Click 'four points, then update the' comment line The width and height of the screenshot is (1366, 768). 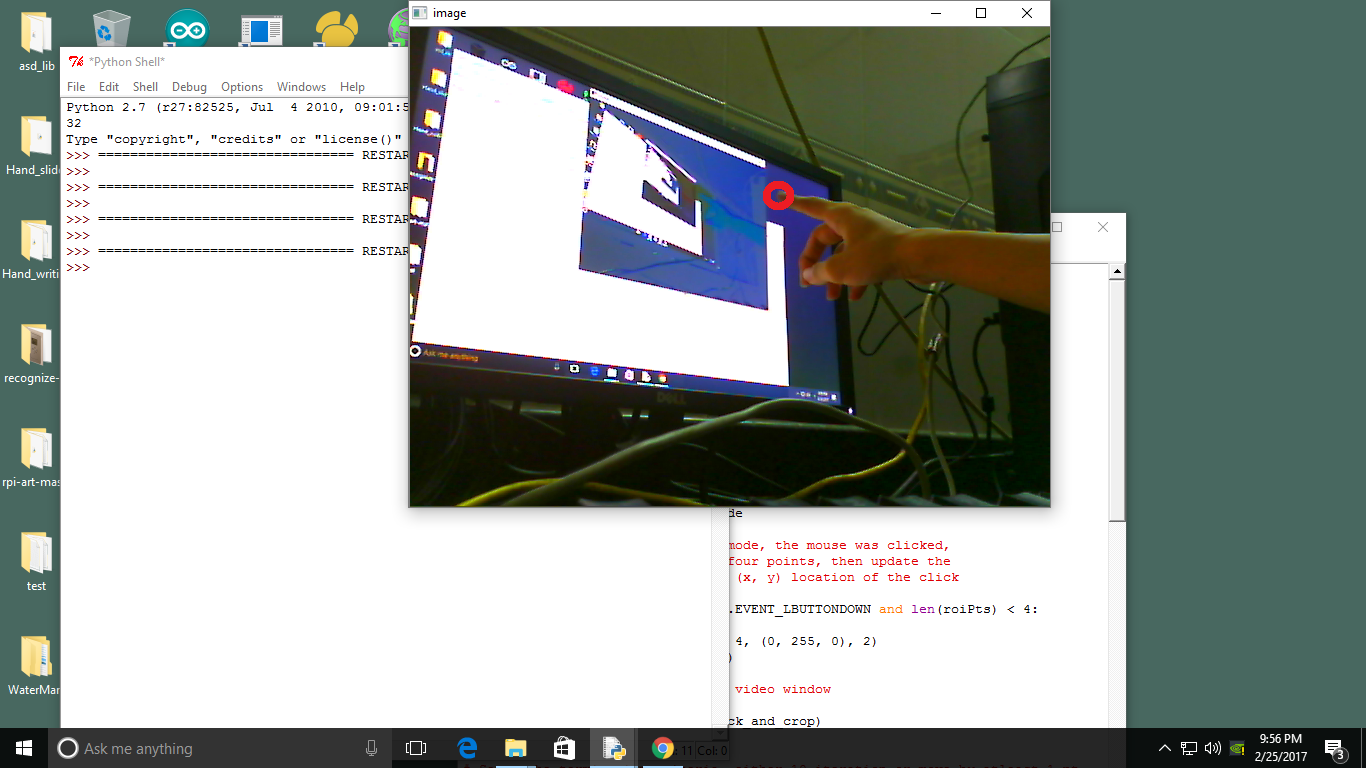(x=838, y=561)
